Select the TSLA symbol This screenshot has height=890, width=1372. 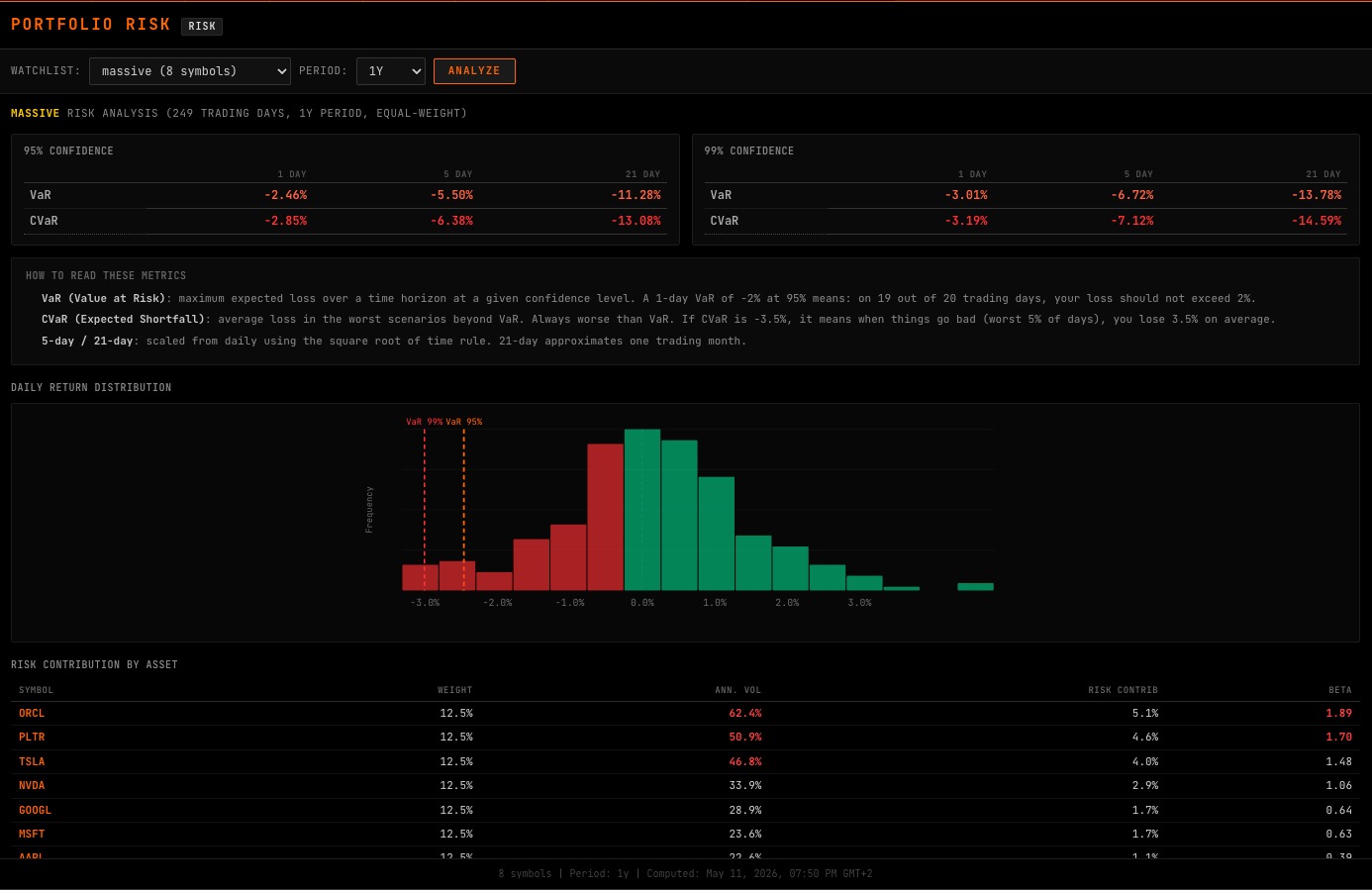pos(32,761)
